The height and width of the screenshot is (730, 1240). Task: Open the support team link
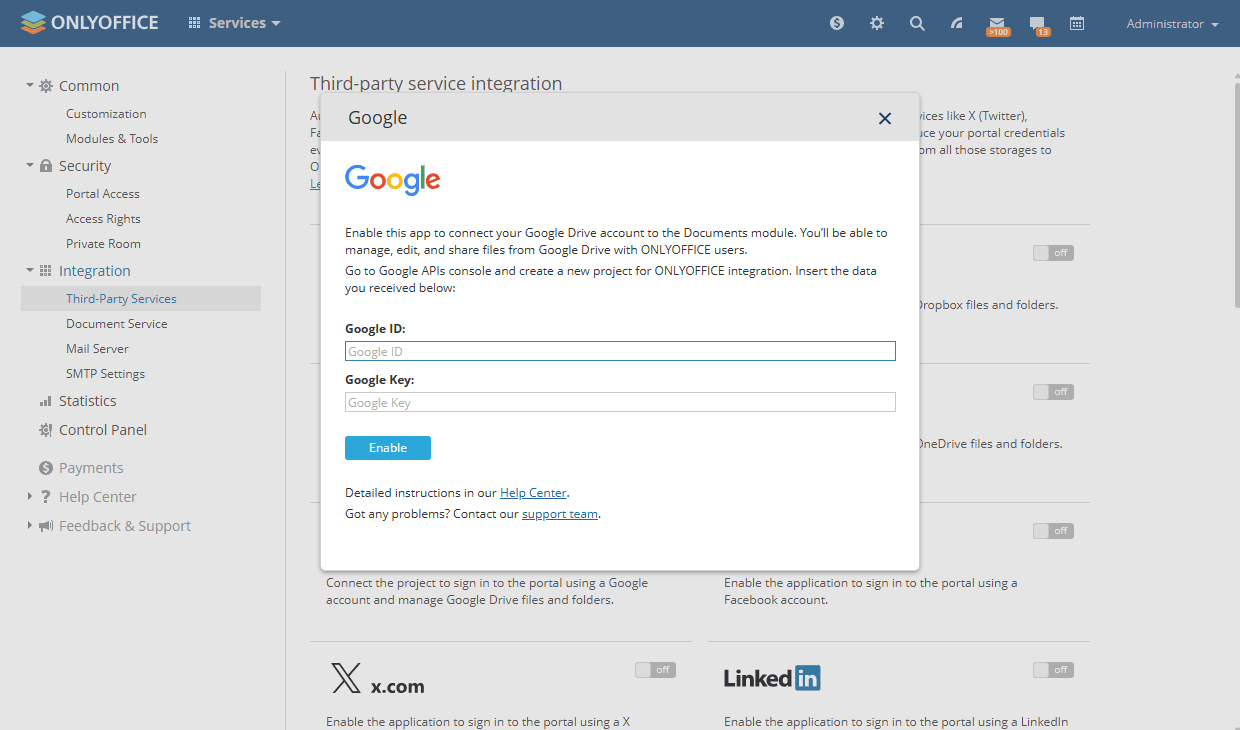point(560,514)
